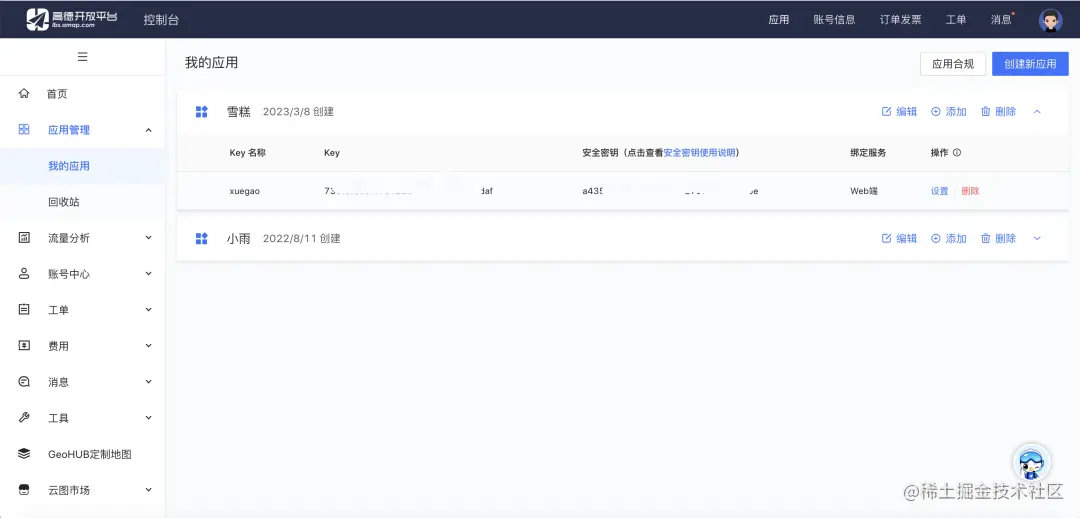
Task: Click the 高德开放平台 logo
Action: pos(72,19)
